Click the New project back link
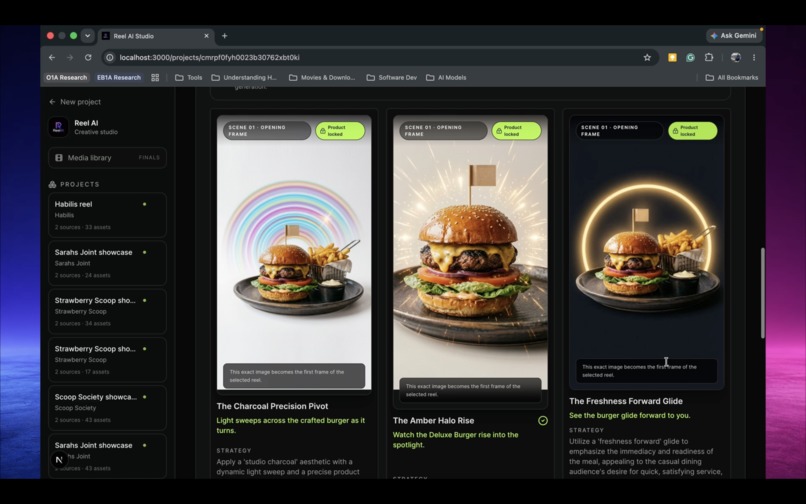The width and height of the screenshot is (806, 504). click(x=75, y=102)
